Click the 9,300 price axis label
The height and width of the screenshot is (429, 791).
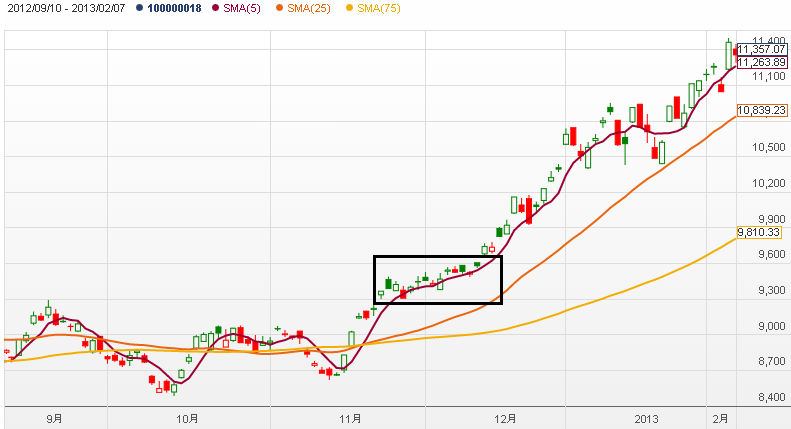tap(772, 290)
